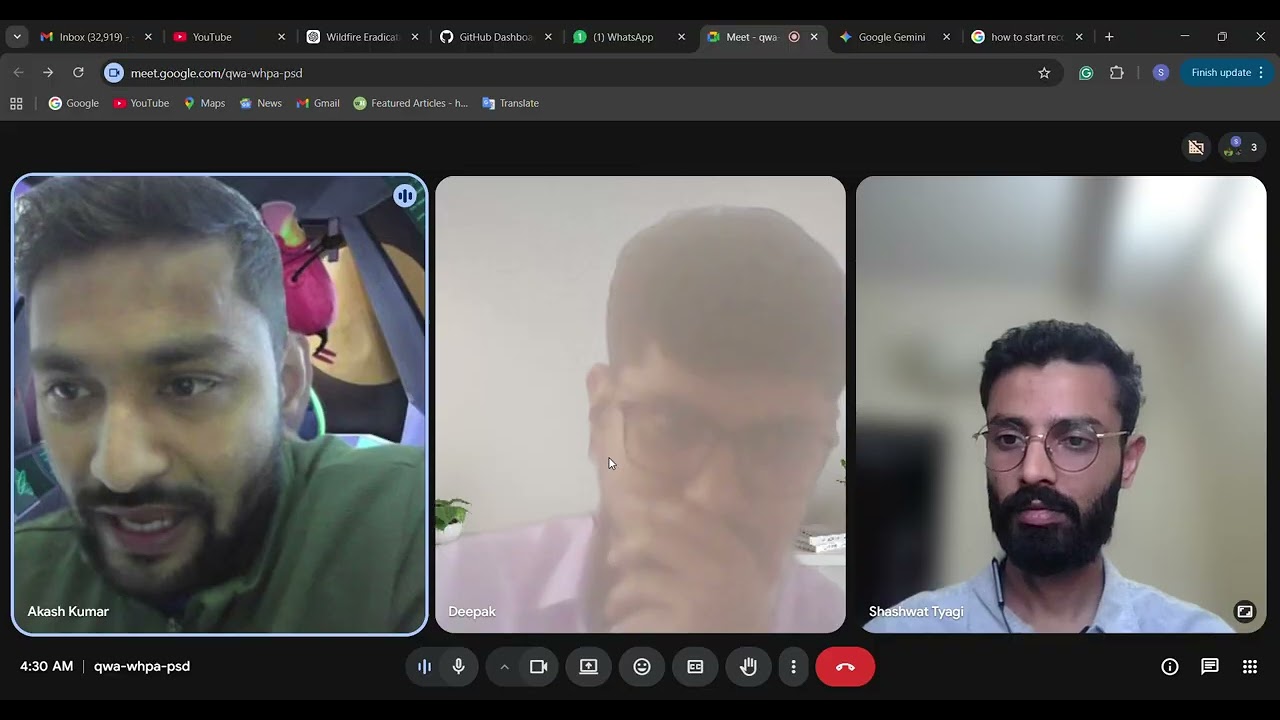Select Deepak video tile
The image size is (1280, 720).
pos(640,405)
